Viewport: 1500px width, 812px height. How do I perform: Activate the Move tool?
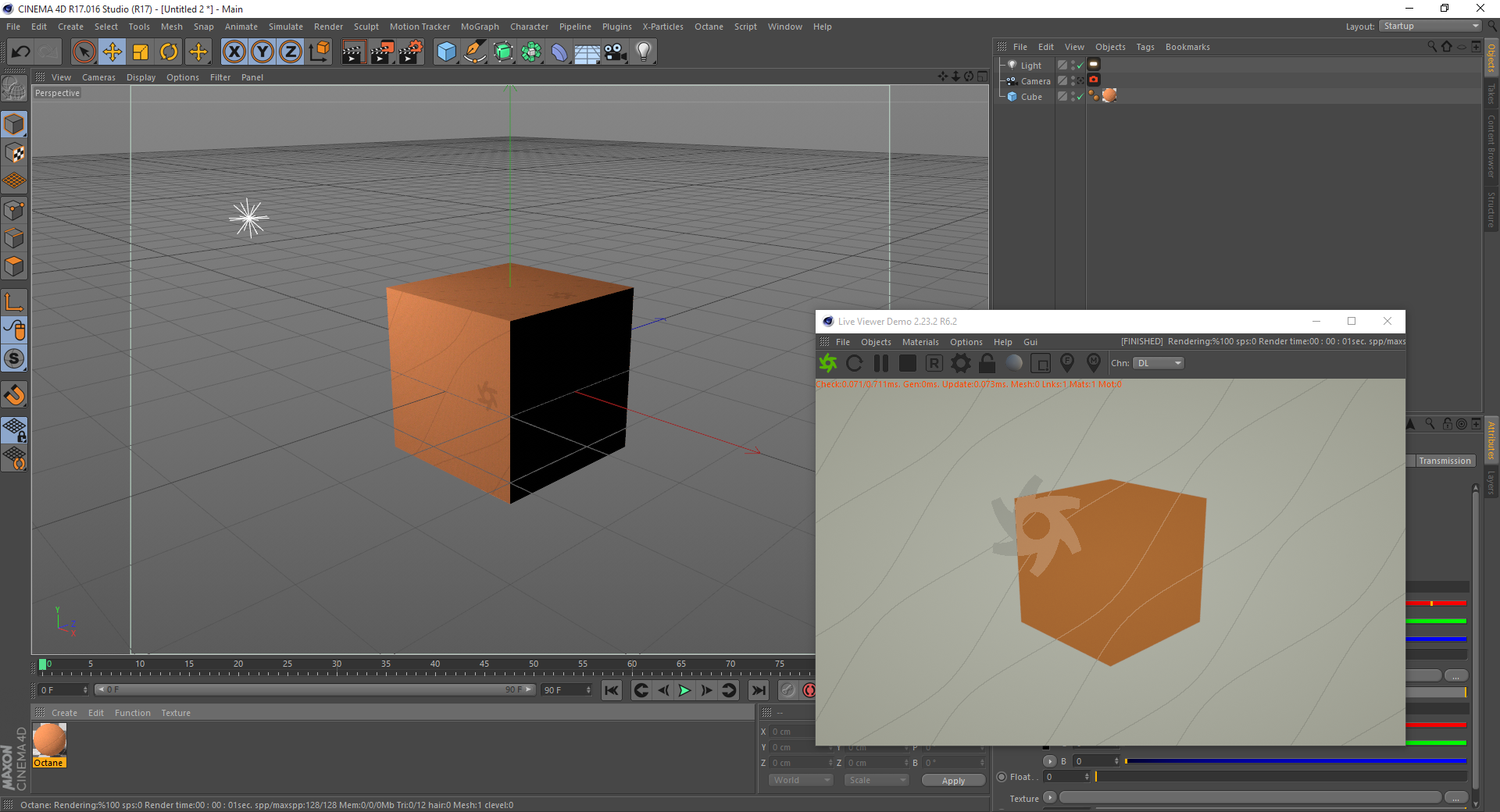112,52
